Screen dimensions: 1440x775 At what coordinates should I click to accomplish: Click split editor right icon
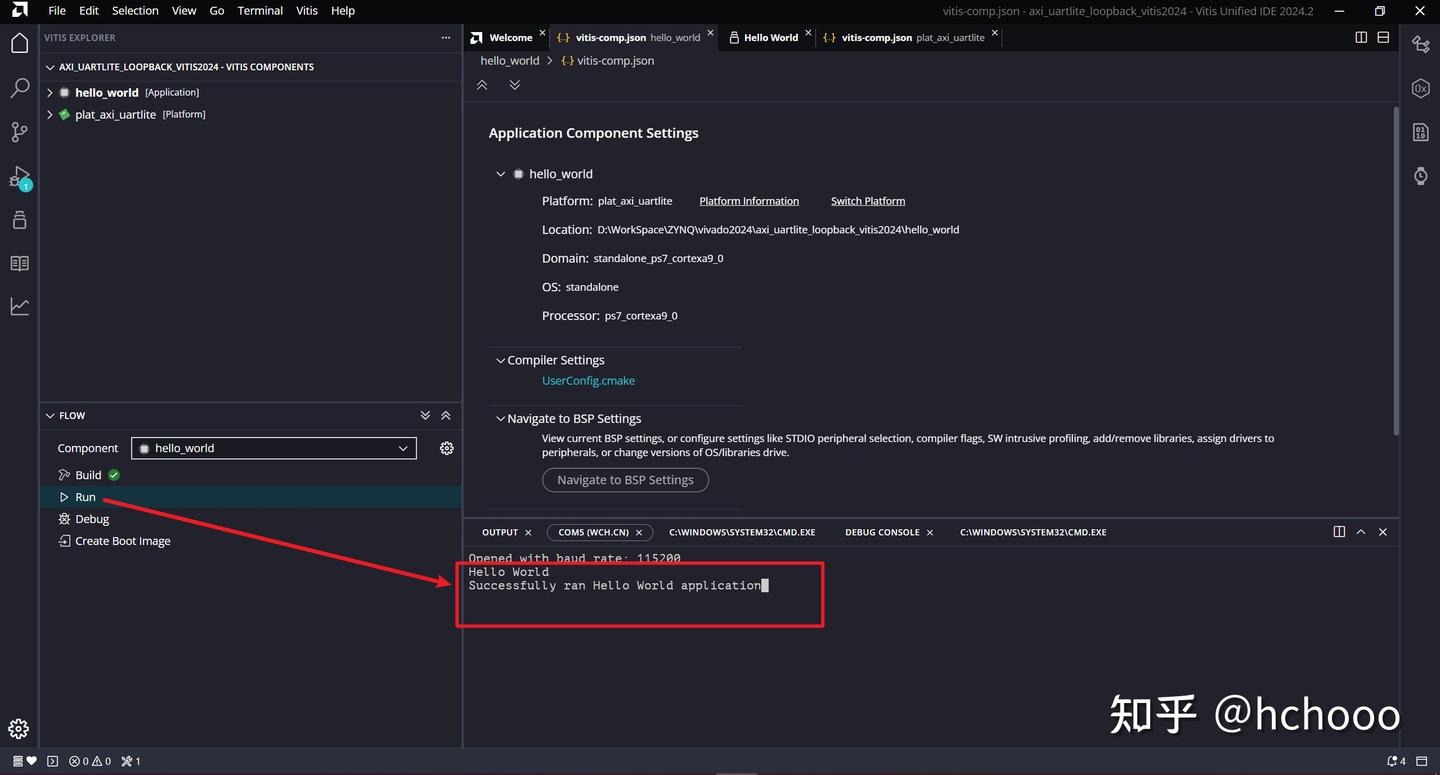click(1361, 37)
